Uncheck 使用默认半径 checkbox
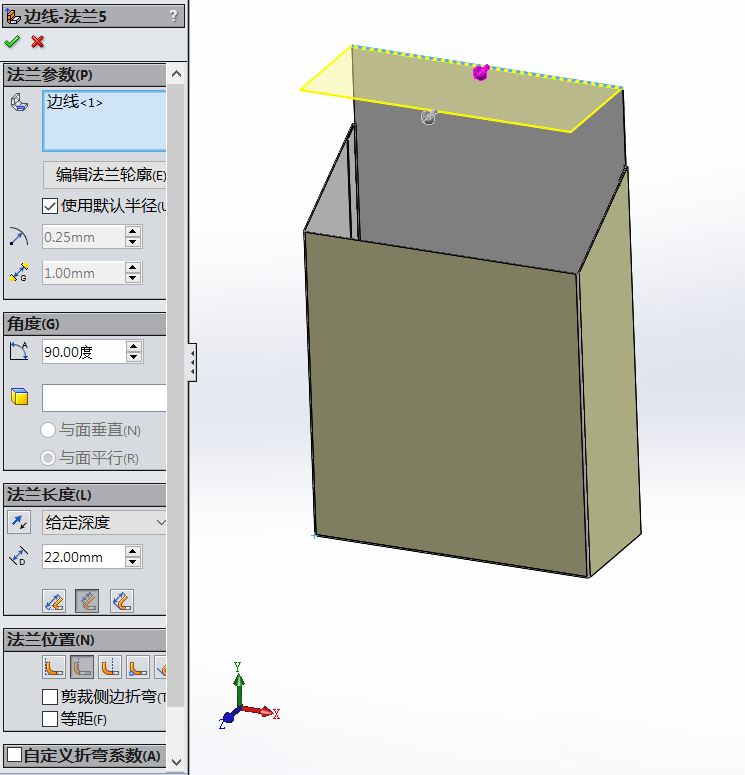The height and width of the screenshot is (775, 745). click(x=50, y=206)
